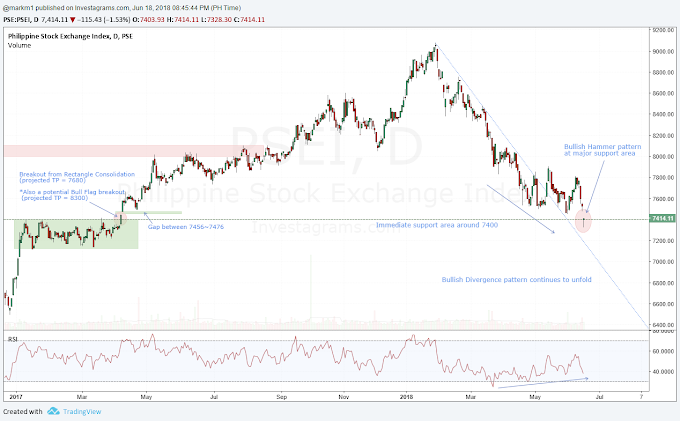The width and height of the screenshot is (680, 421).
Task: Click the C:7414.11 close value
Action: tap(249, 20)
